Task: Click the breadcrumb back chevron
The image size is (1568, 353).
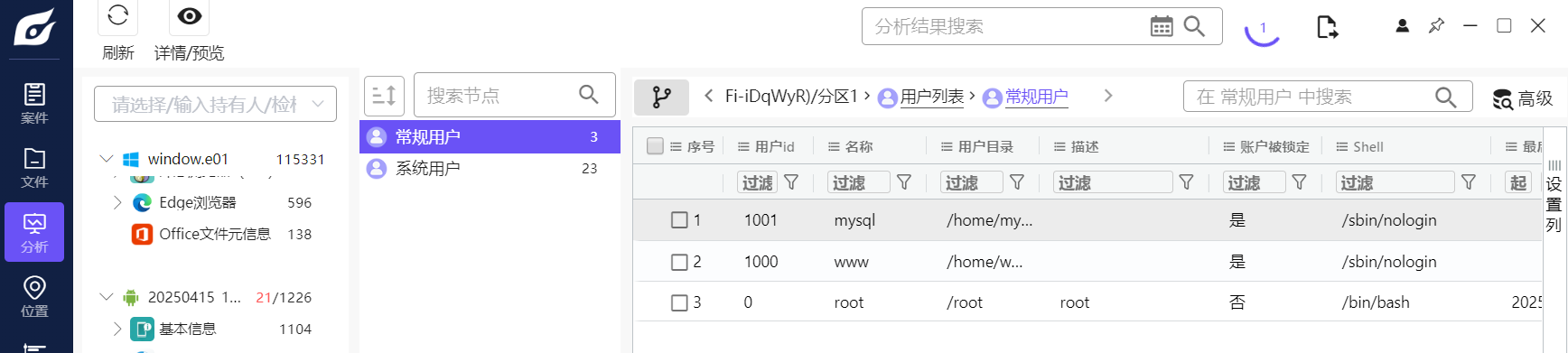Action: tap(709, 96)
